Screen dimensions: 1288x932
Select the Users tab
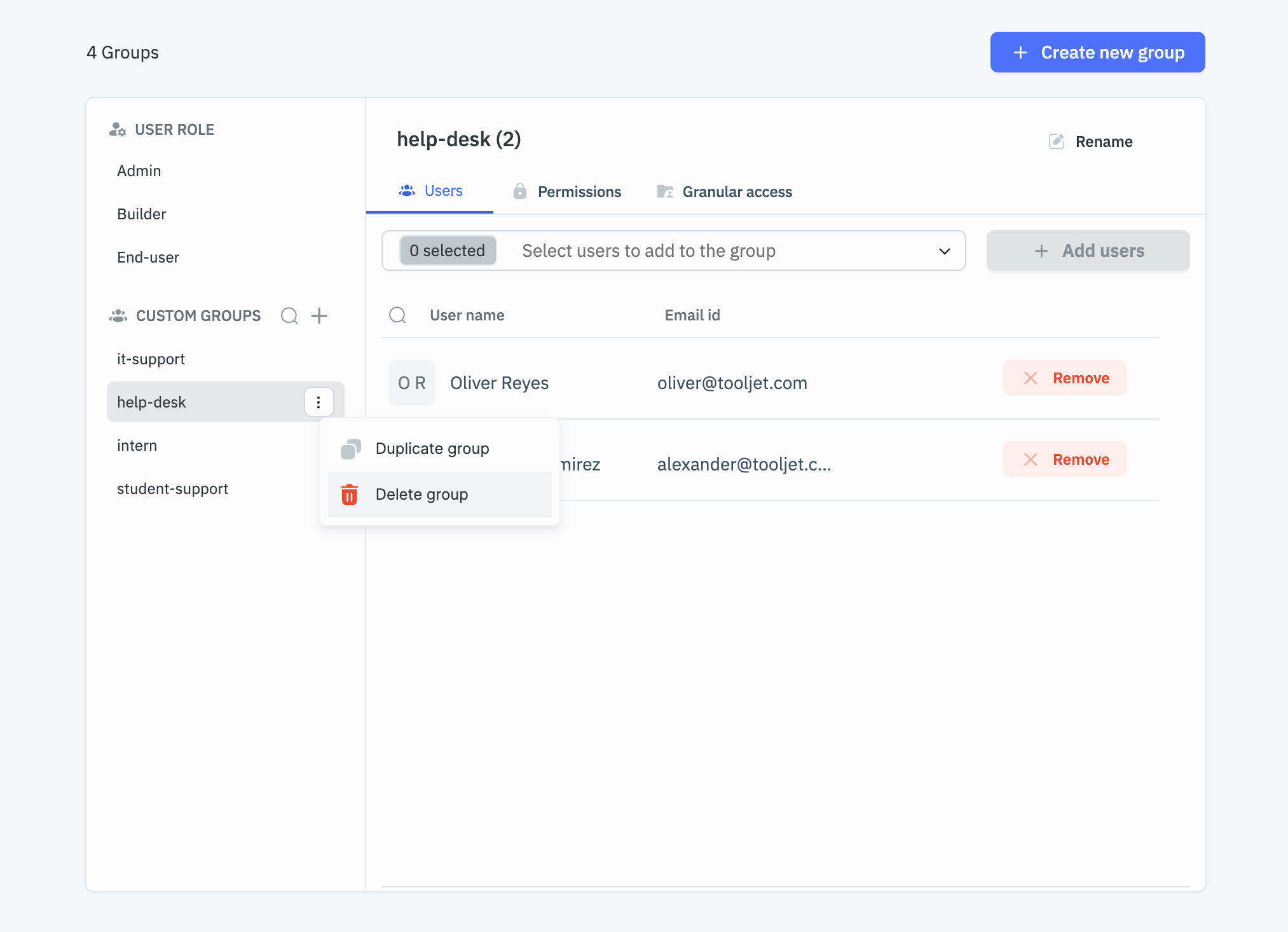444,191
